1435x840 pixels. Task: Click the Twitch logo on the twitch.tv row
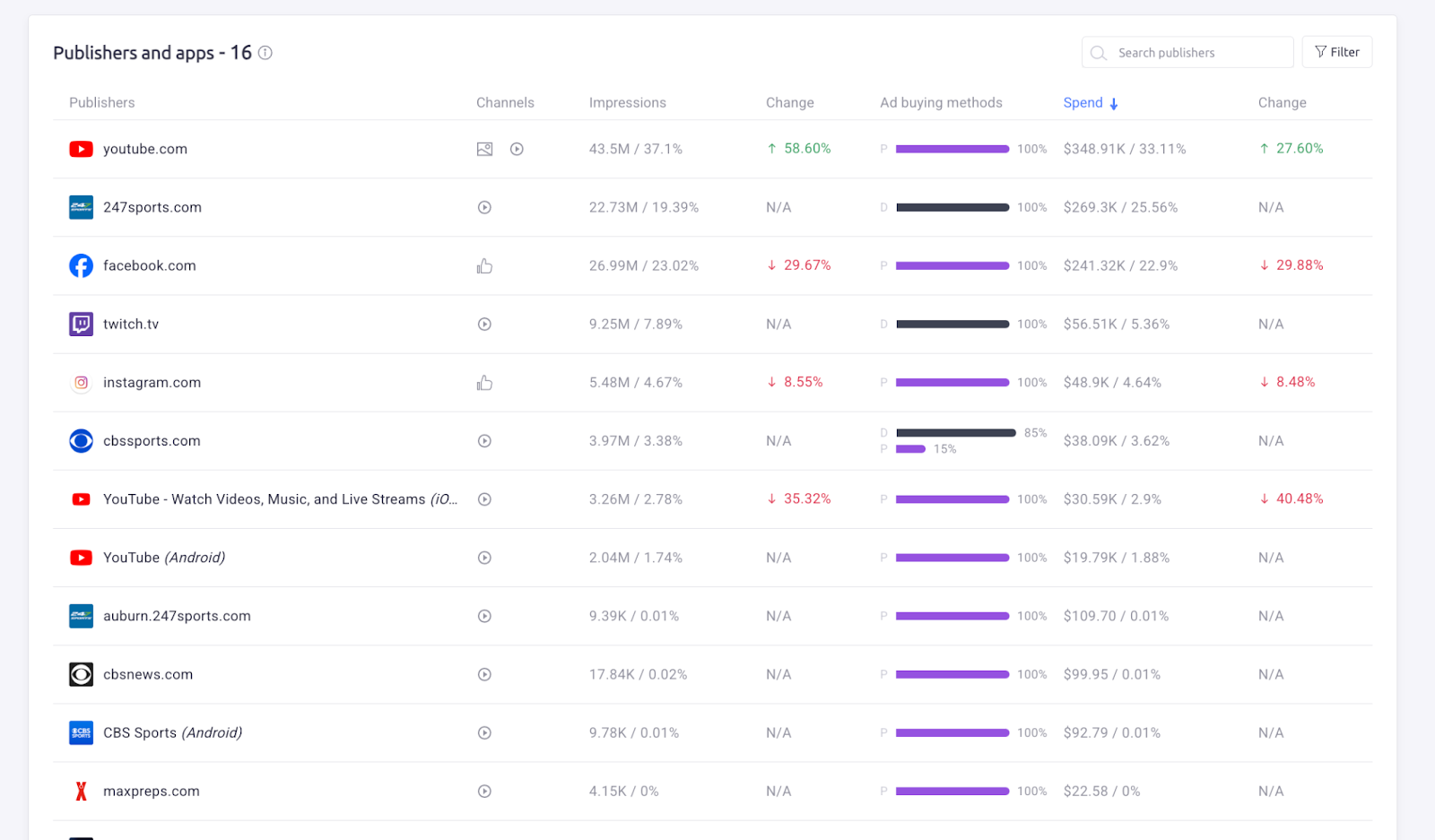click(x=81, y=324)
